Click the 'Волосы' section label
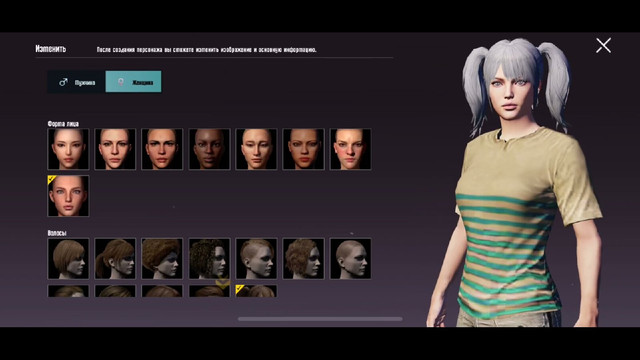Screen dimensions: 640x360 pyautogui.click(x=57, y=233)
